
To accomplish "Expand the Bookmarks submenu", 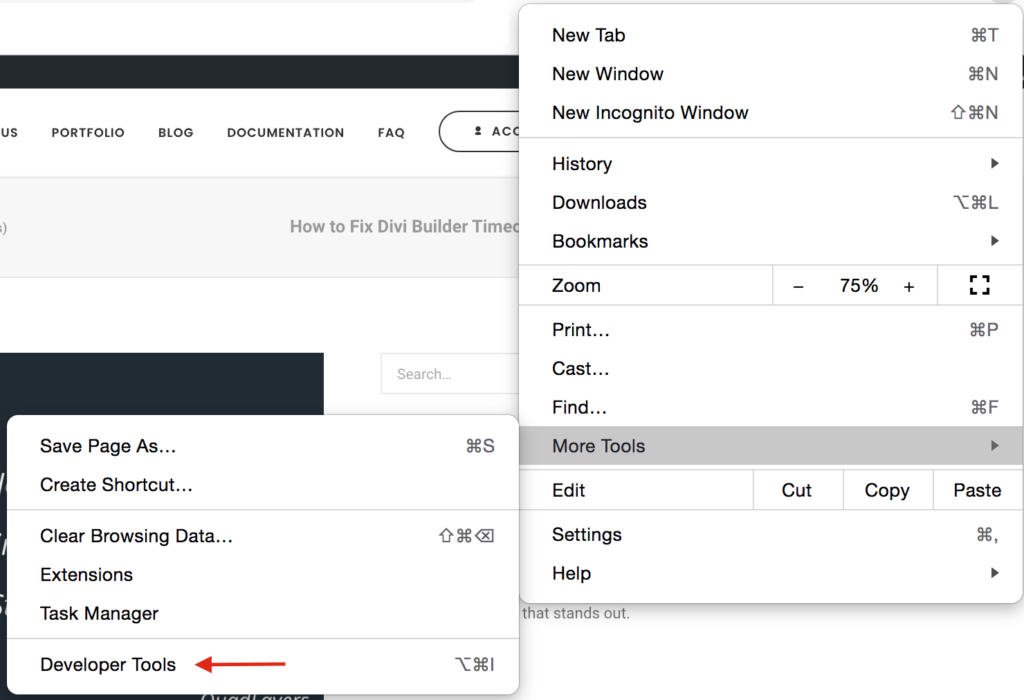I will pos(771,241).
